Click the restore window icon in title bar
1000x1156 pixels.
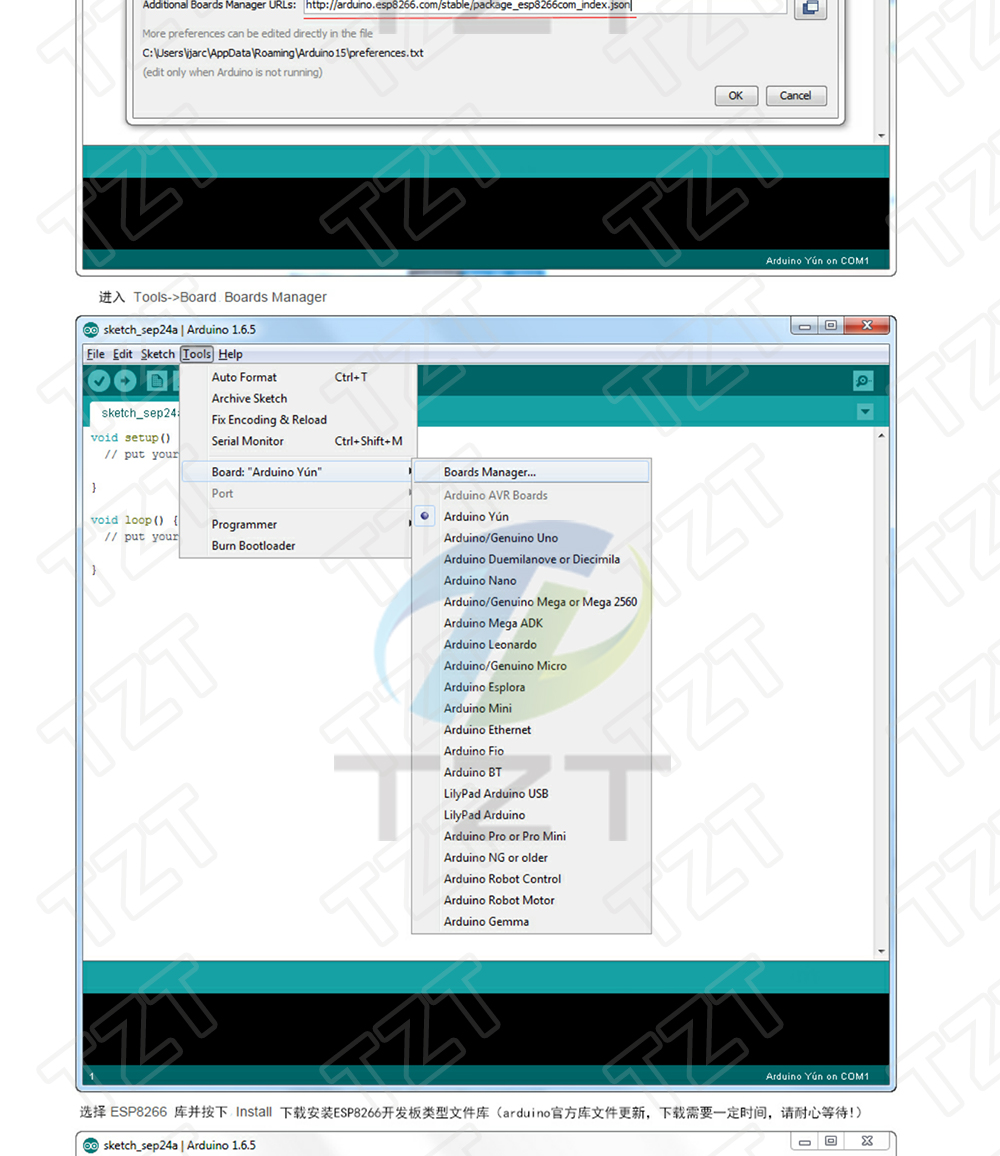(831, 325)
